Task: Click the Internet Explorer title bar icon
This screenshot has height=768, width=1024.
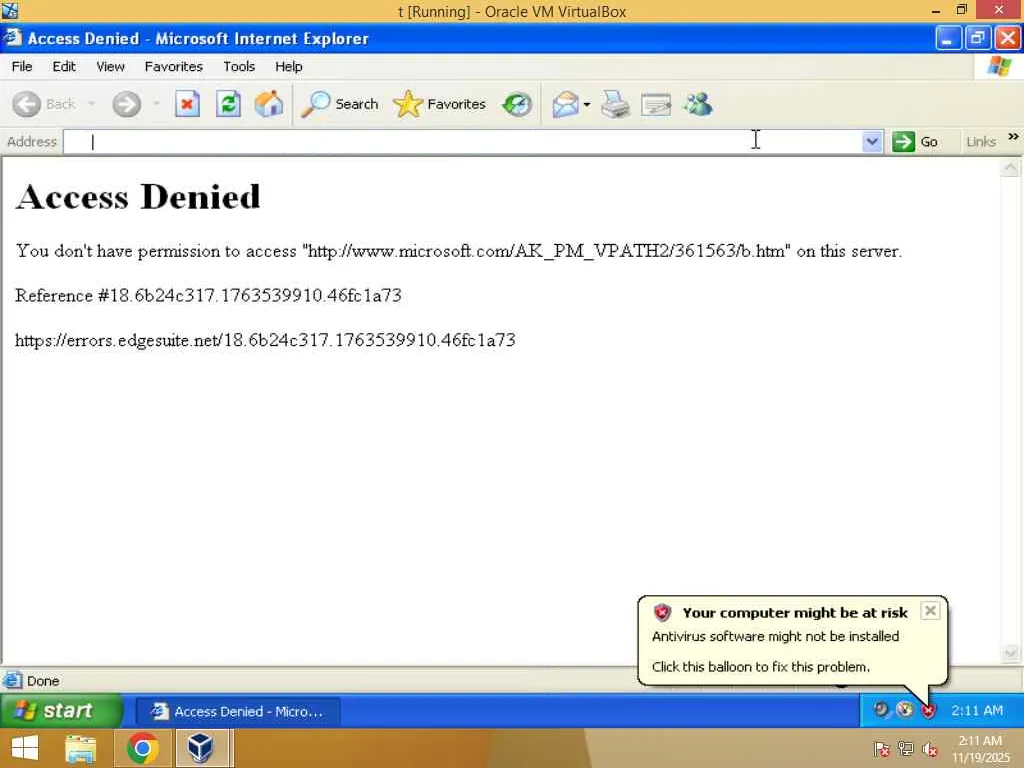Action: [x=12, y=38]
